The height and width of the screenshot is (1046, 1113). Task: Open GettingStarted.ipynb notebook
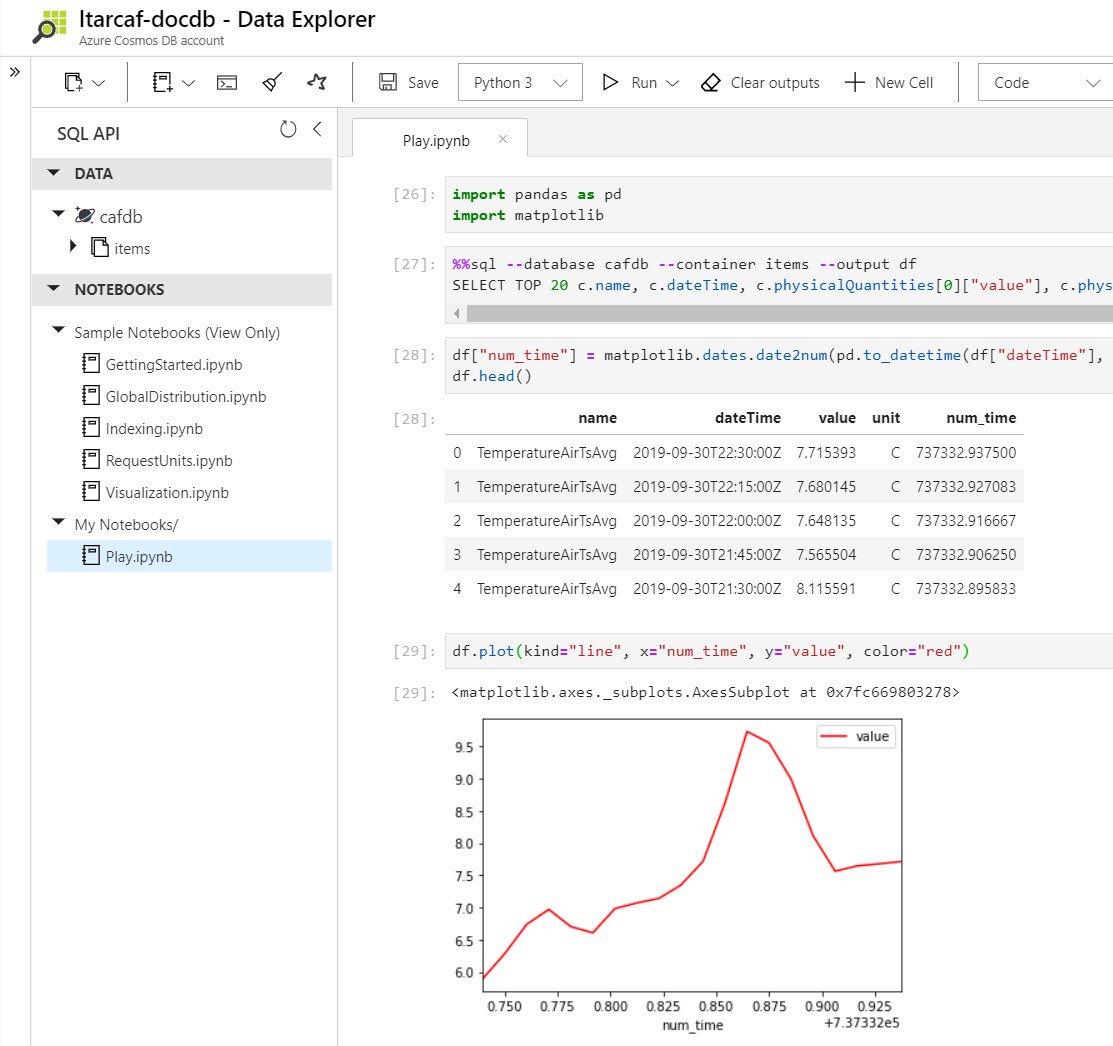(x=174, y=365)
